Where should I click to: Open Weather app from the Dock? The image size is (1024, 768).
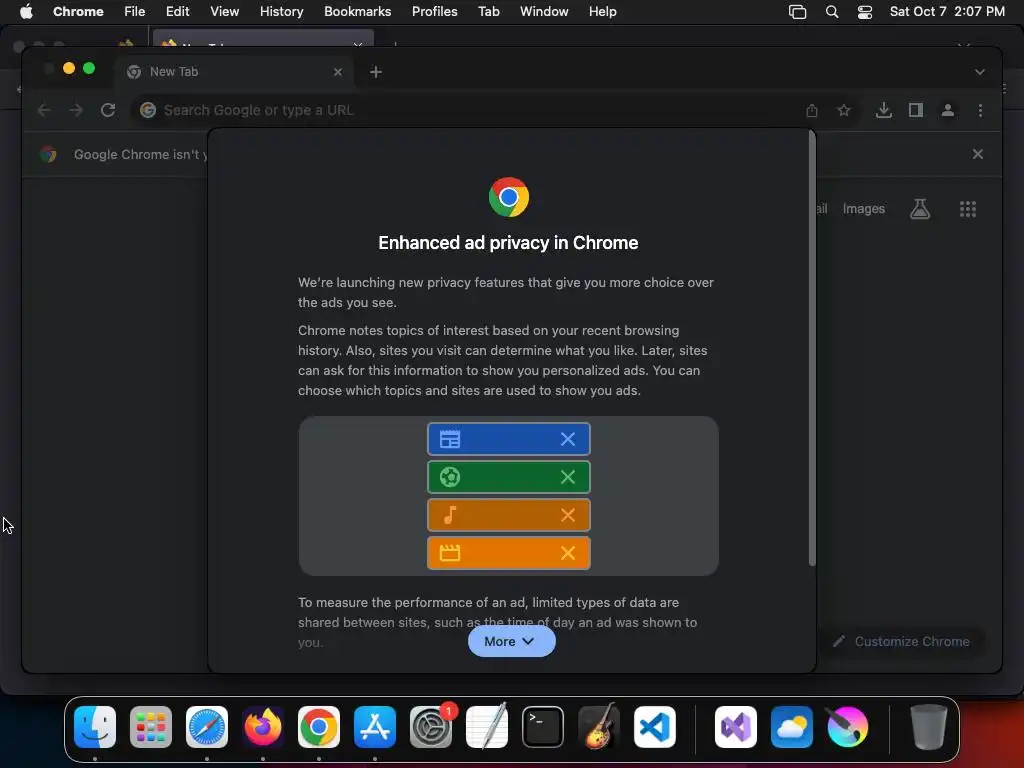click(792, 726)
